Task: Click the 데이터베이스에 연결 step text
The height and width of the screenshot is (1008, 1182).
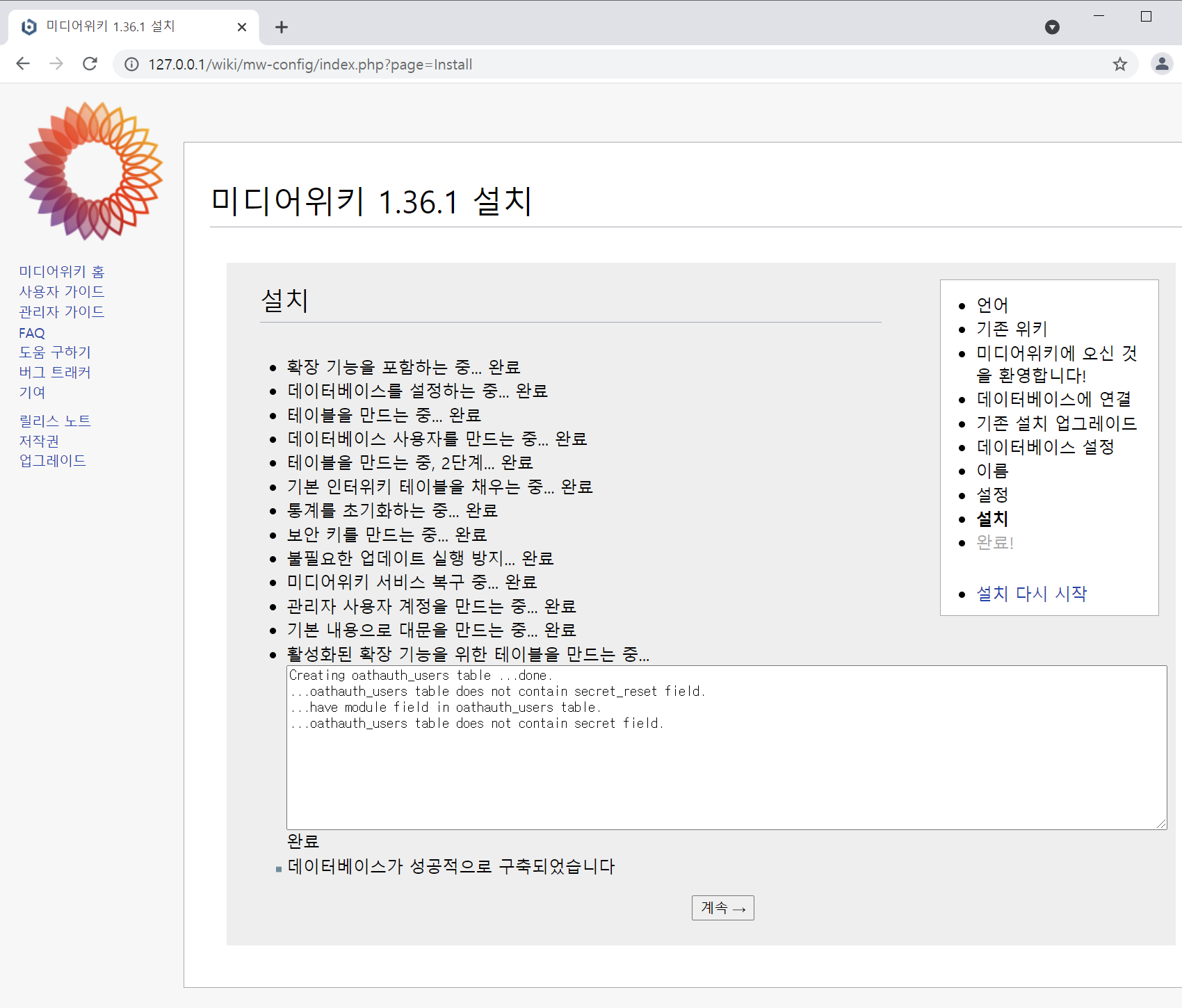Action: point(1053,399)
